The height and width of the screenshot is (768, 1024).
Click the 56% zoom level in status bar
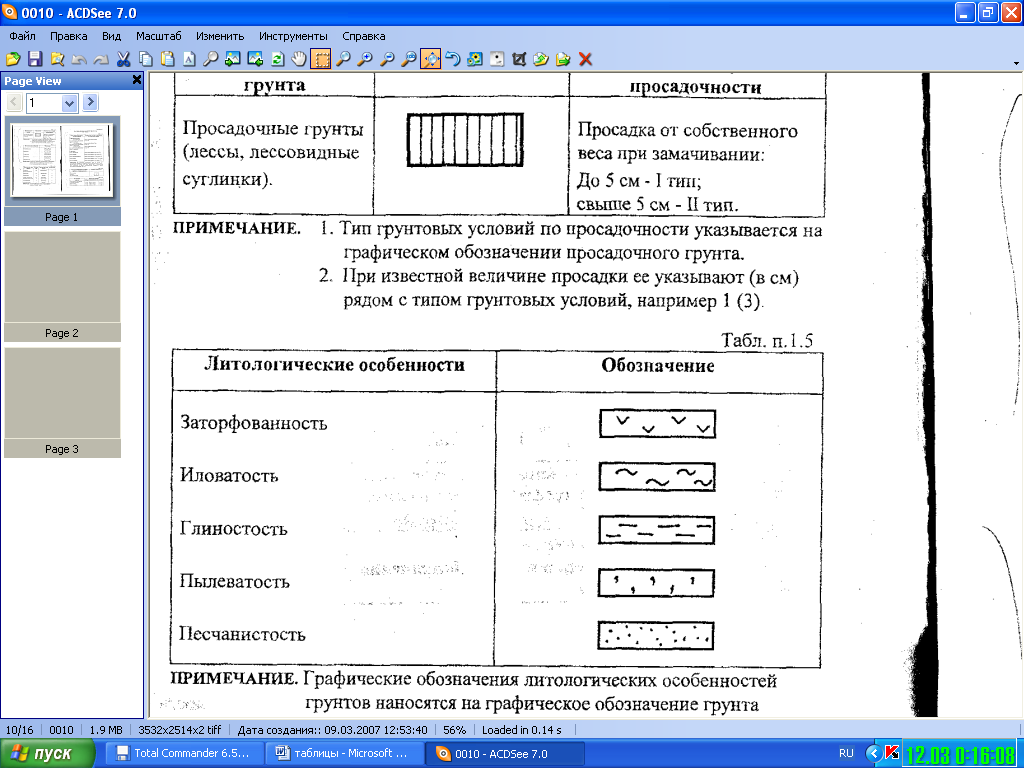tap(455, 729)
